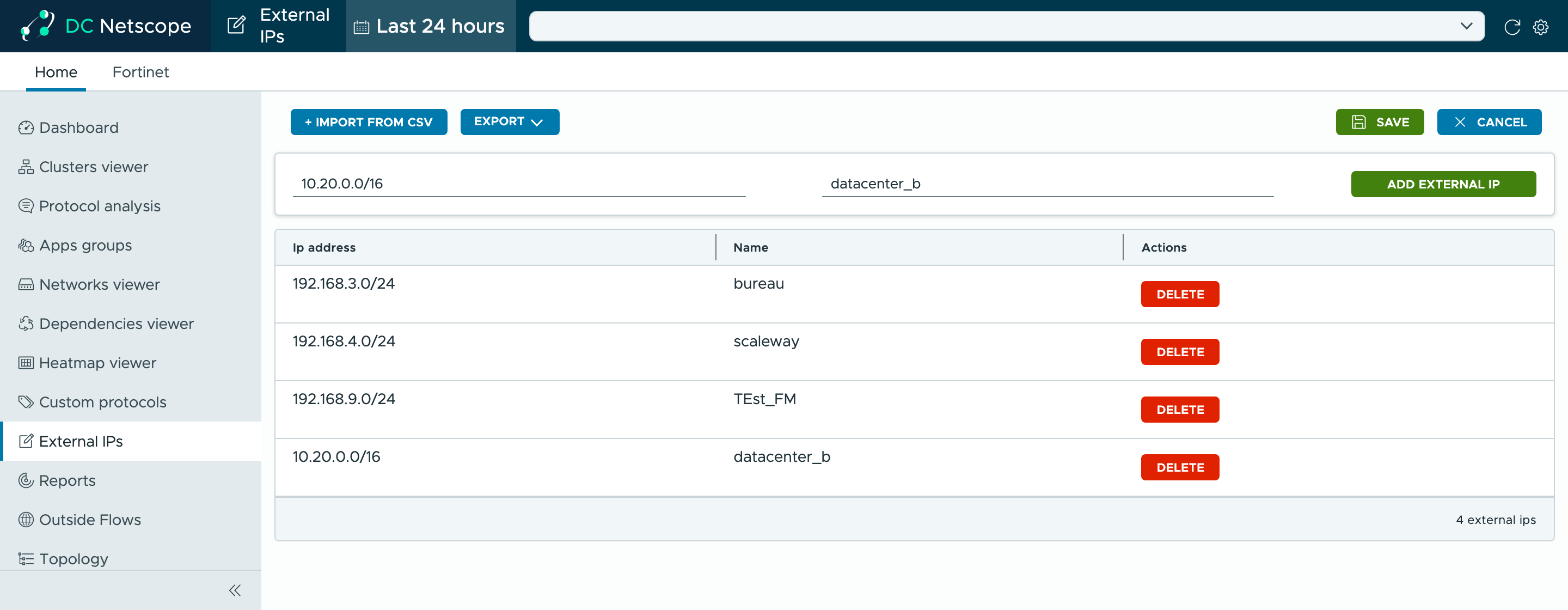Click the name input field with datacenter_b
Image resolution: width=1568 pixels, height=610 pixels.
1048,184
